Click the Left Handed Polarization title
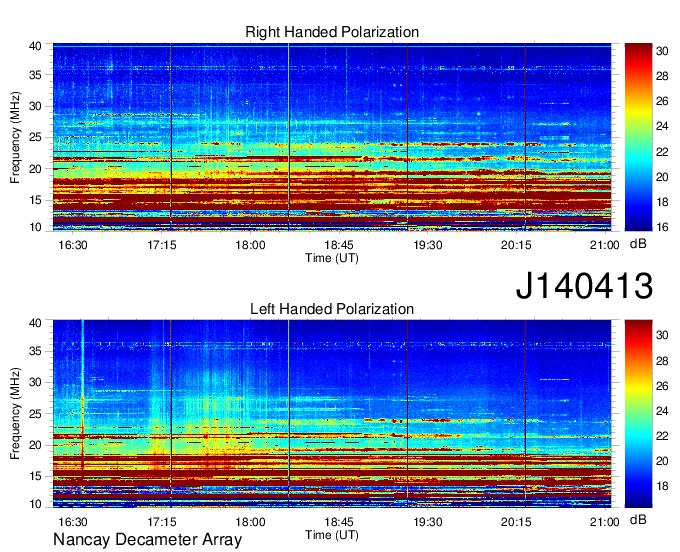This screenshot has height=552, width=680. click(332, 309)
